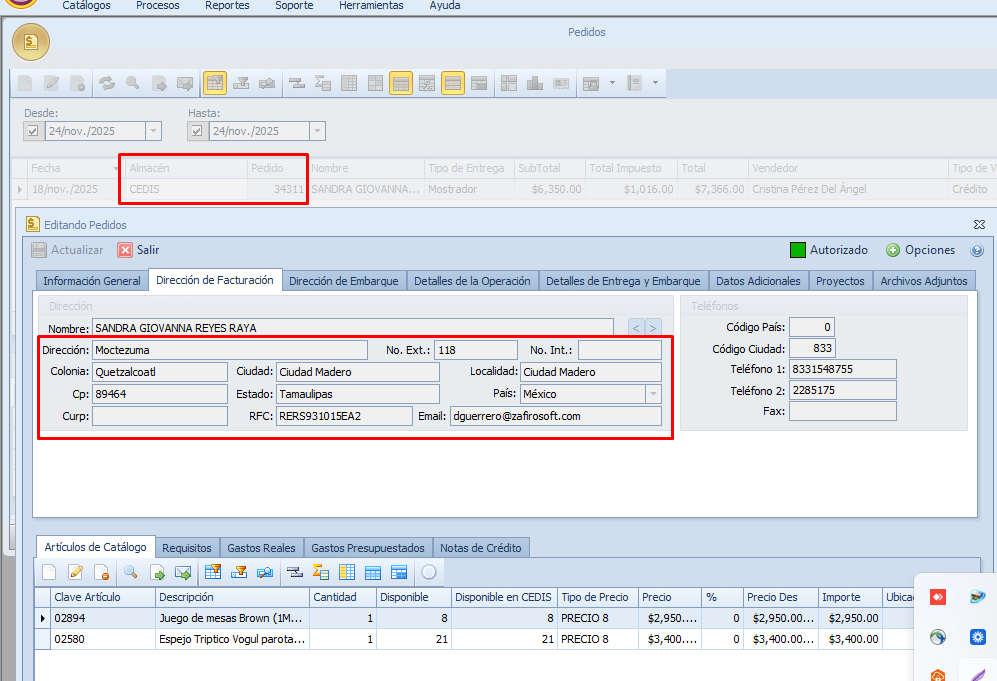
Task: Click the magnifier search icon in items toolbar
Action: (130, 573)
